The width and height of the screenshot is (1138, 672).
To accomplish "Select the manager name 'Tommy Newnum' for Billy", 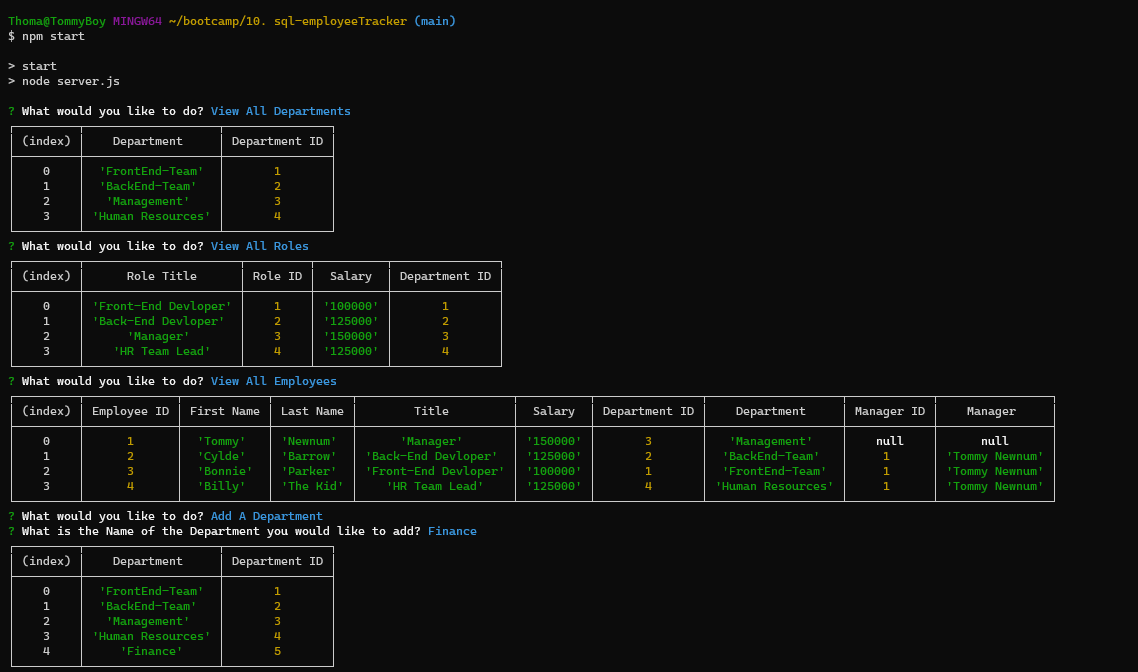I will [994, 485].
